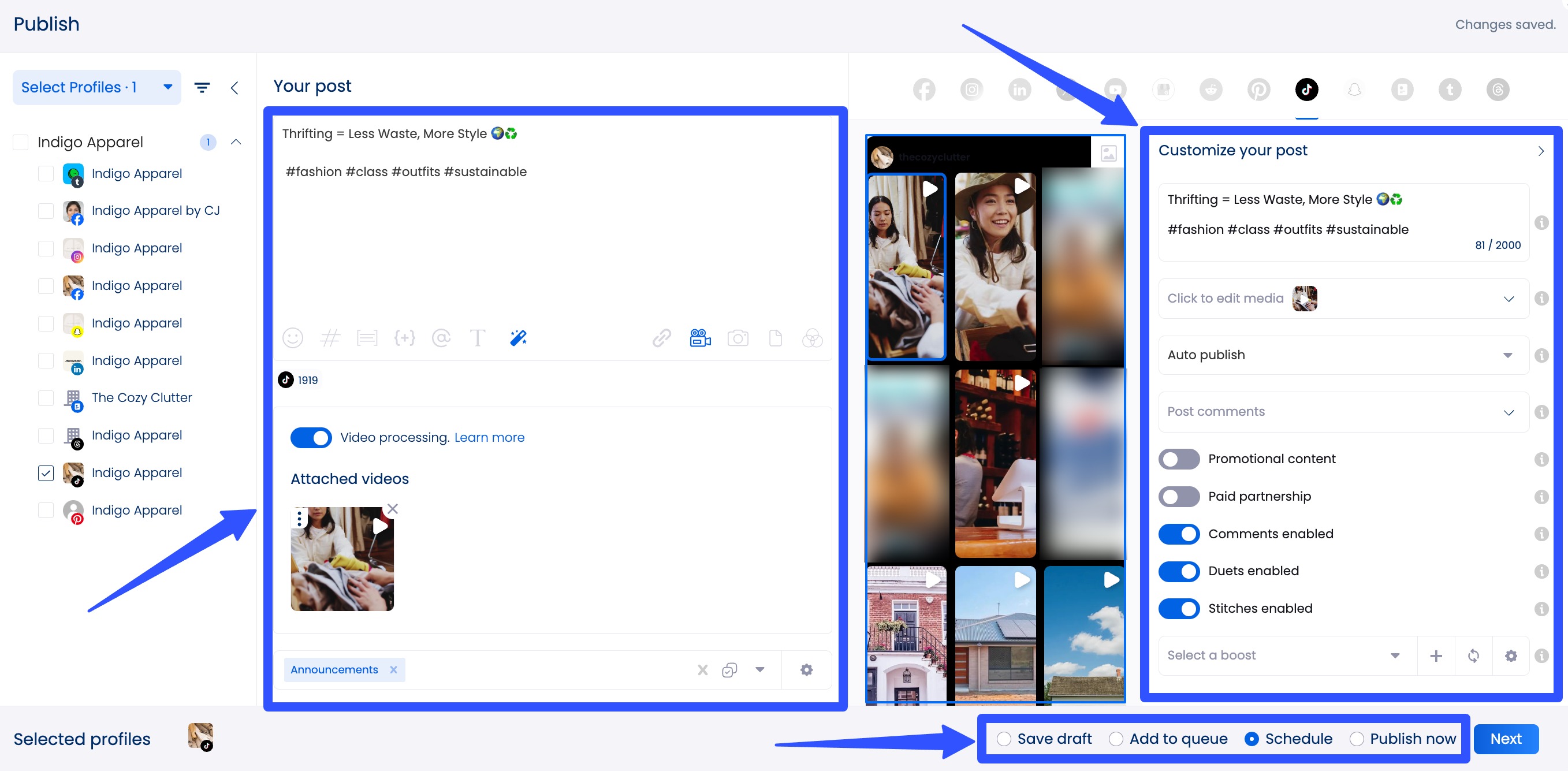Open the Select a boost dropdown

1395,655
